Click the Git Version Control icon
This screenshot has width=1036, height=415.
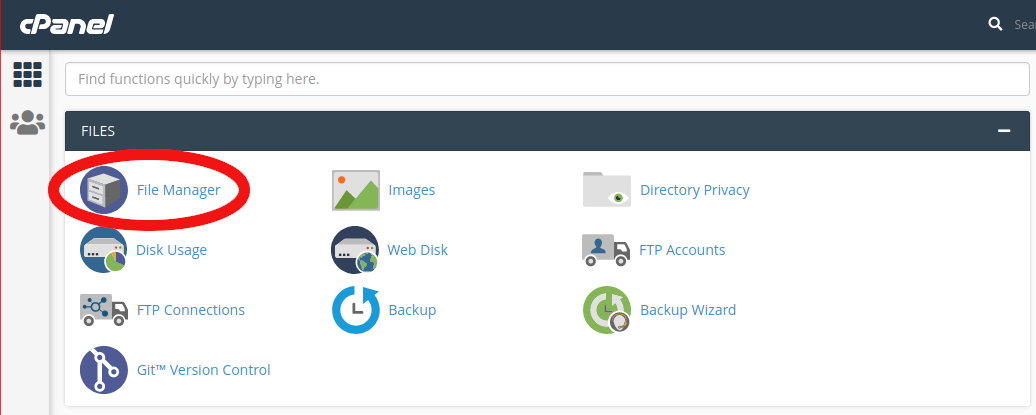click(104, 370)
